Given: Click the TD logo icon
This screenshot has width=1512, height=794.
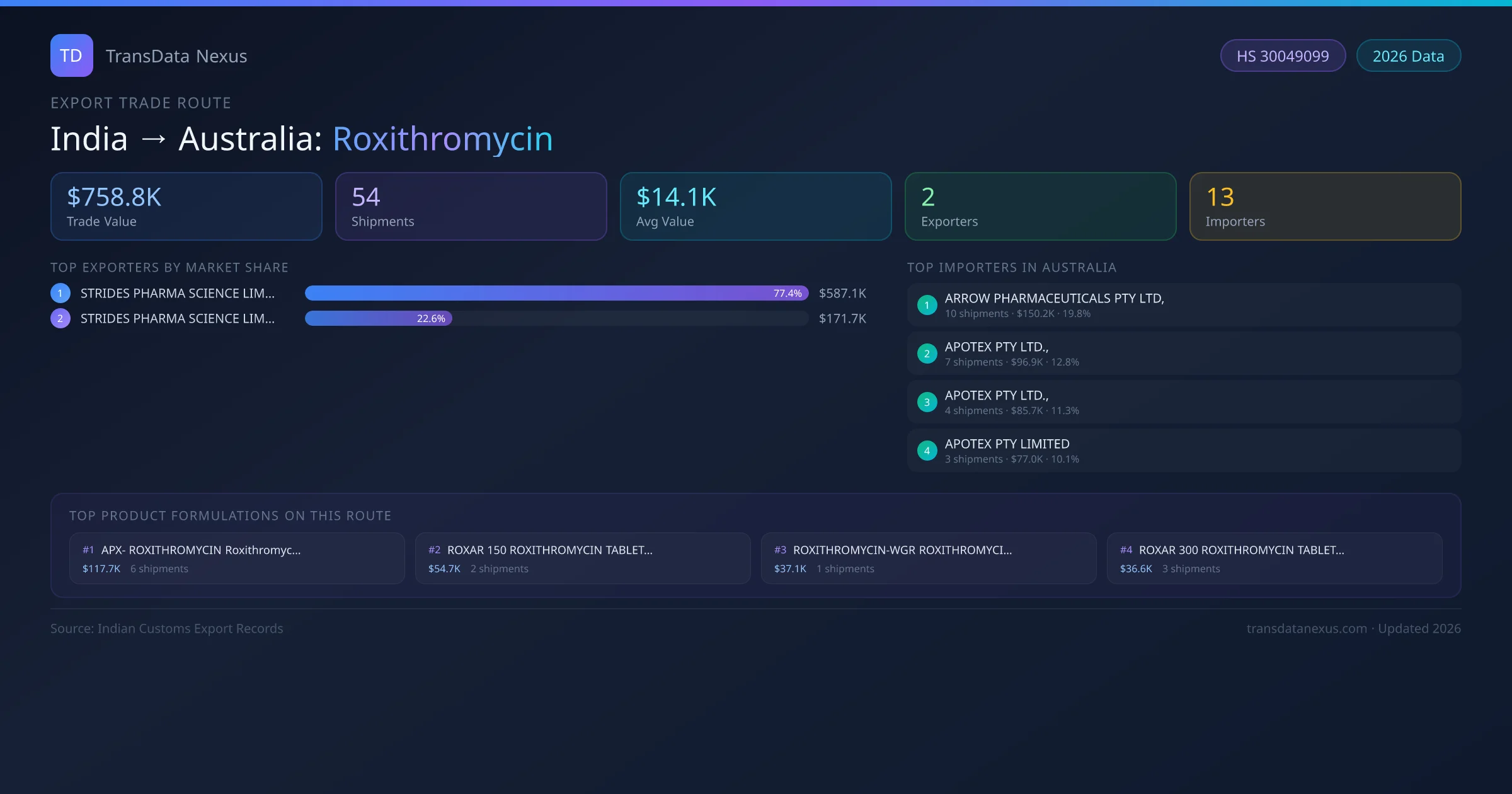Looking at the screenshot, I should [72, 55].
